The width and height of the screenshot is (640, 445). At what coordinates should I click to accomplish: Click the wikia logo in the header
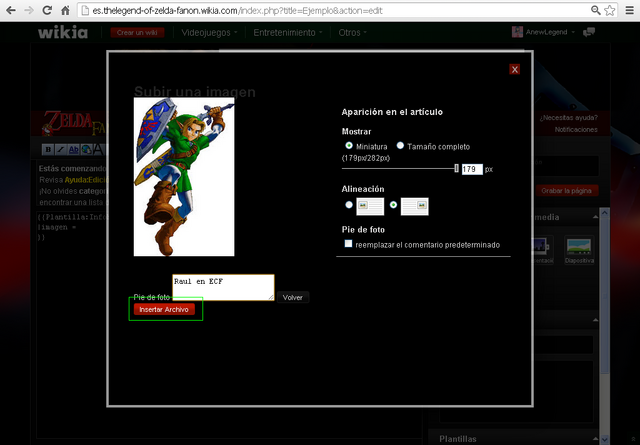63,32
